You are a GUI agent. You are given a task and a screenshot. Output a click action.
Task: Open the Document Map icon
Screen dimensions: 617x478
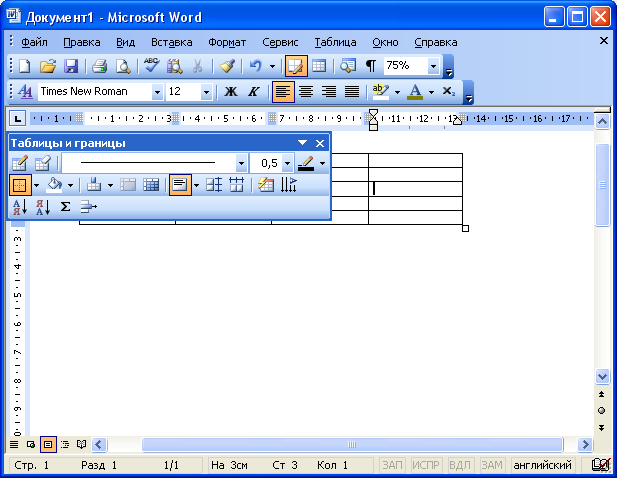(347, 66)
